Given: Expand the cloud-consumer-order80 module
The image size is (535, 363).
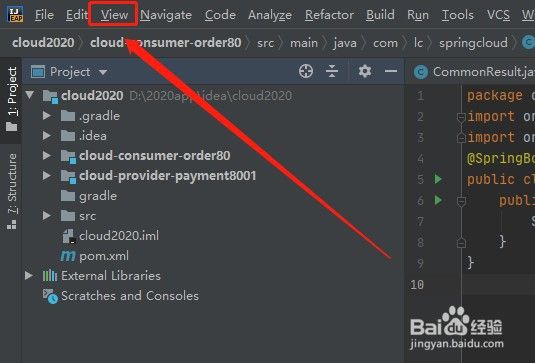Looking at the screenshot, I should (47, 156).
